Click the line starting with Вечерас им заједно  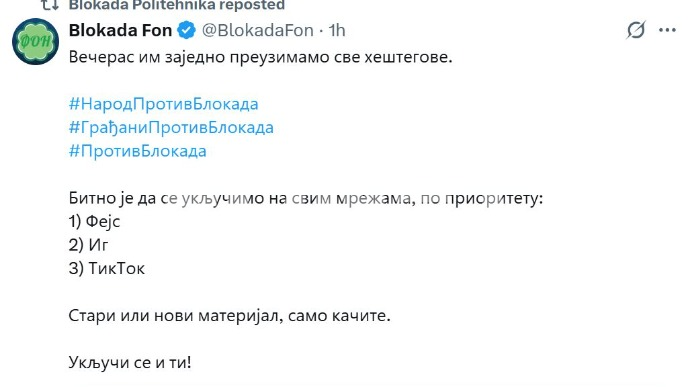pos(261,57)
